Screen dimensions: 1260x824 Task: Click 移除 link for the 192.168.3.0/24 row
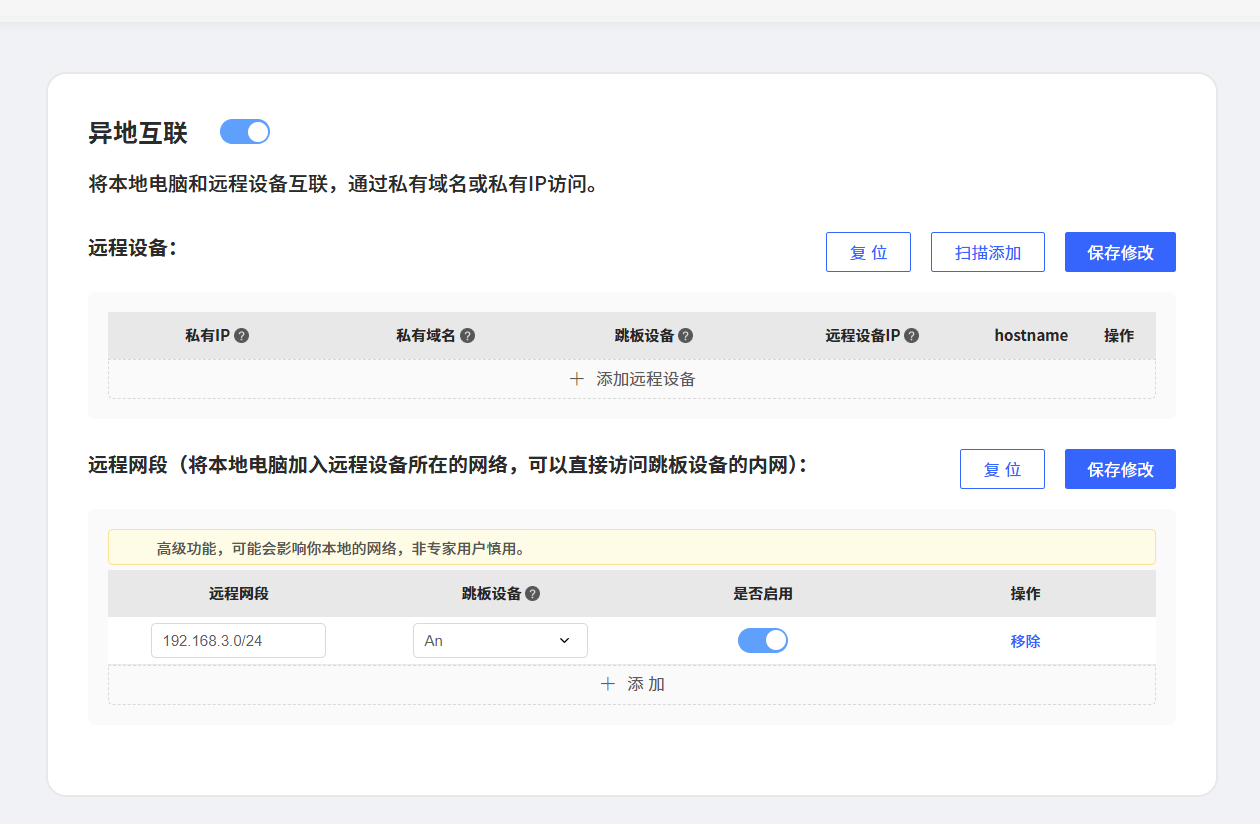tap(1025, 641)
